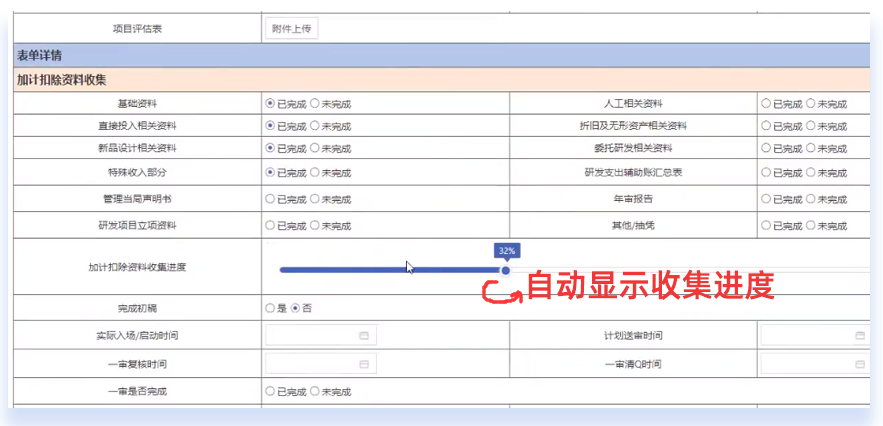Click 附件上传 button for 项目评估表
The width and height of the screenshot is (883, 426).
pyautogui.click(x=292, y=28)
